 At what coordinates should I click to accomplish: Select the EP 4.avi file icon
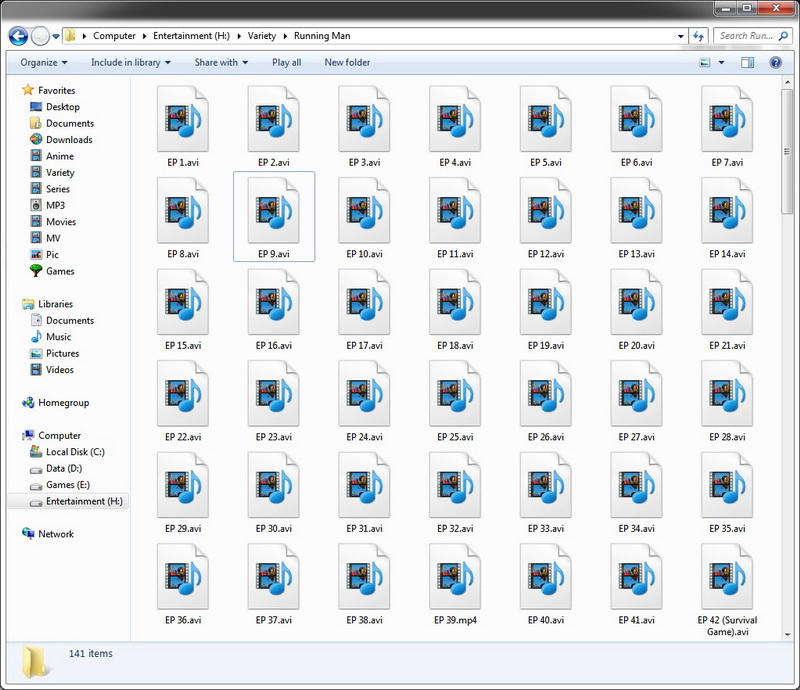coord(455,118)
